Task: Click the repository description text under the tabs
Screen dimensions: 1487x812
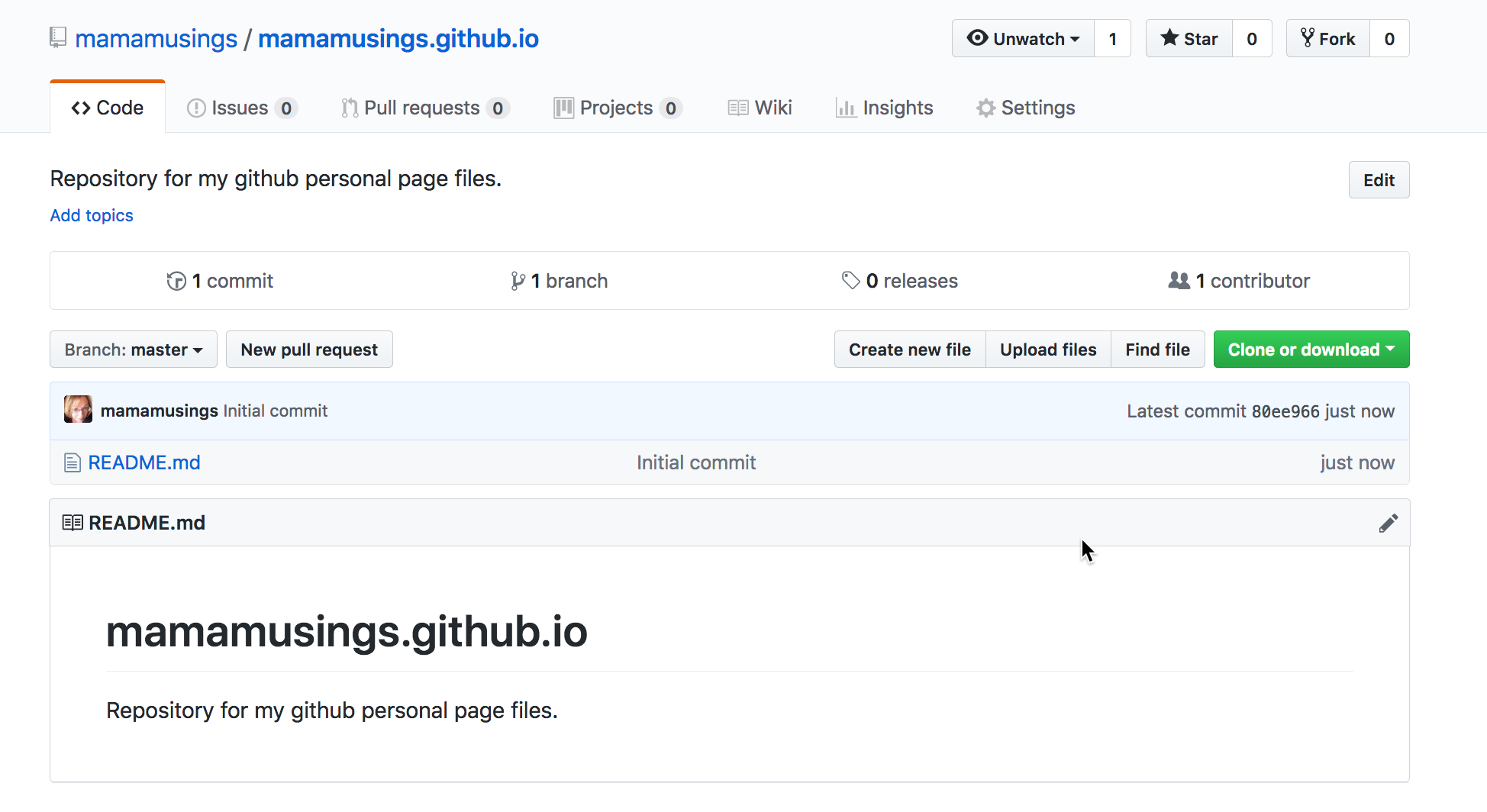Action: (x=276, y=179)
